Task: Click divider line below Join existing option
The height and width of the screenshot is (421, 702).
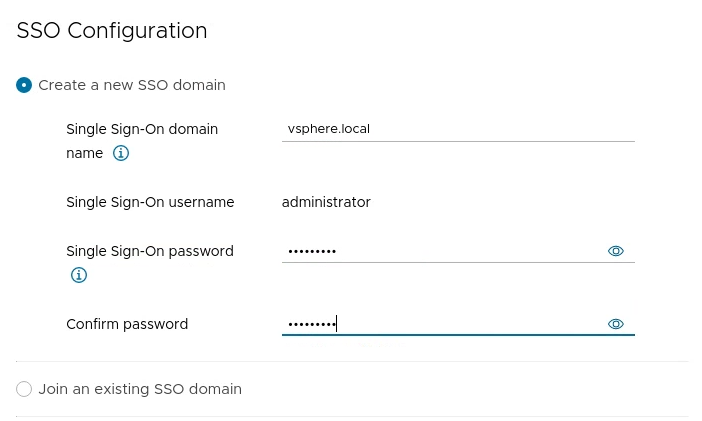Action: 352,417
